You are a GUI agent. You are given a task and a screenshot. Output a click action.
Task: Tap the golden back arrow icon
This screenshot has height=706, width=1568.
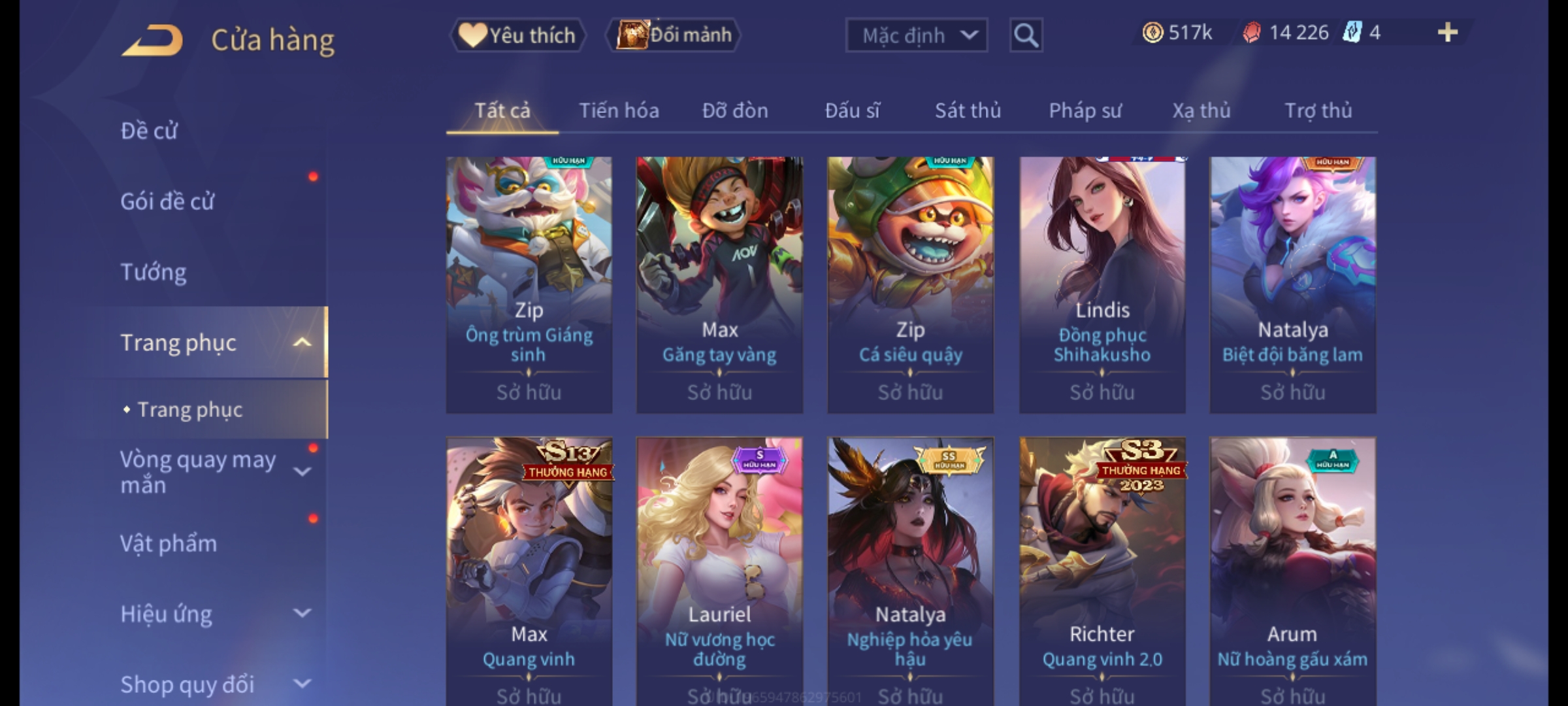coord(152,41)
